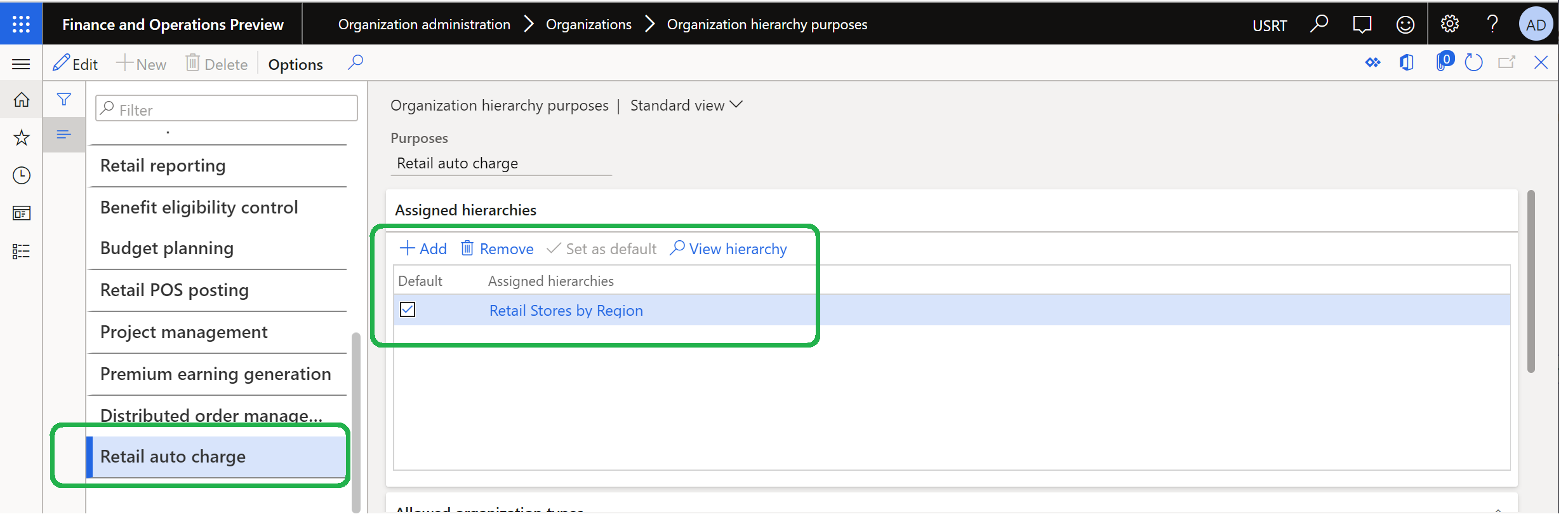The width and height of the screenshot is (1568, 514).
Task: Toggle the list view lines icon
Action: [x=63, y=134]
